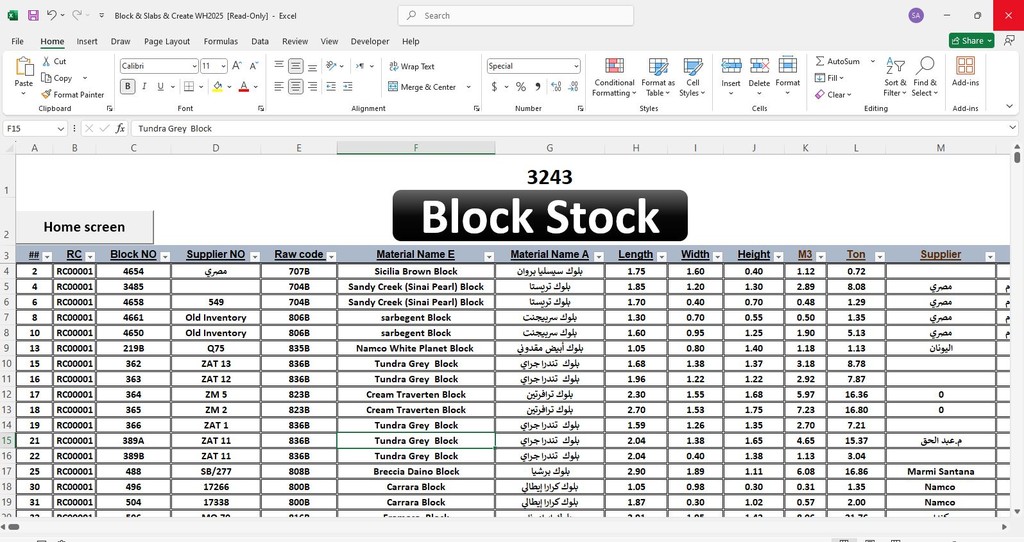Image resolution: width=1024 pixels, height=542 pixels.
Task: Toggle Bold formatting
Action: tap(128, 87)
